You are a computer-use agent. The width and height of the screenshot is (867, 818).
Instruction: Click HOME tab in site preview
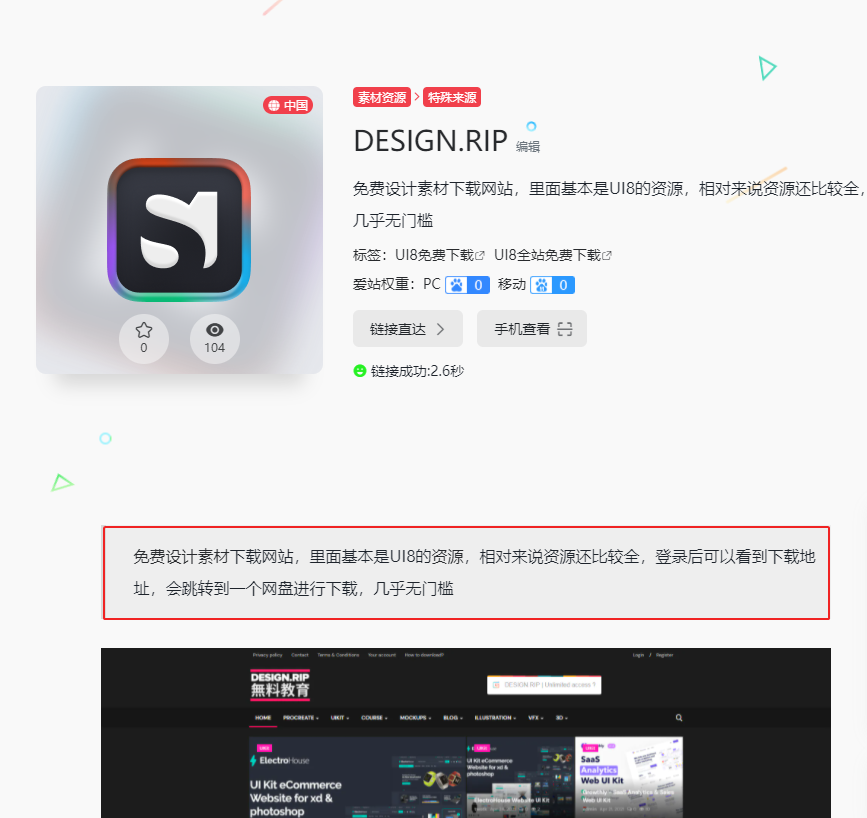click(x=263, y=718)
